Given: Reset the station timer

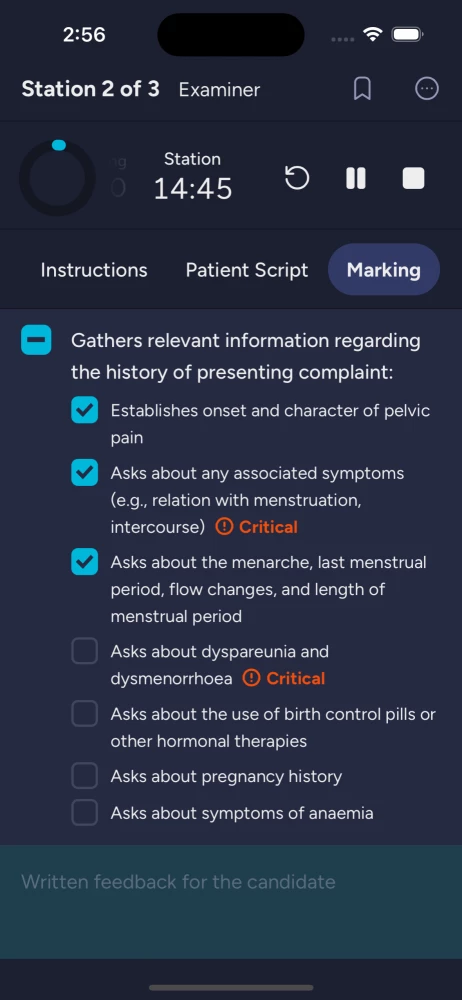Looking at the screenshot, I should point(297,178).
